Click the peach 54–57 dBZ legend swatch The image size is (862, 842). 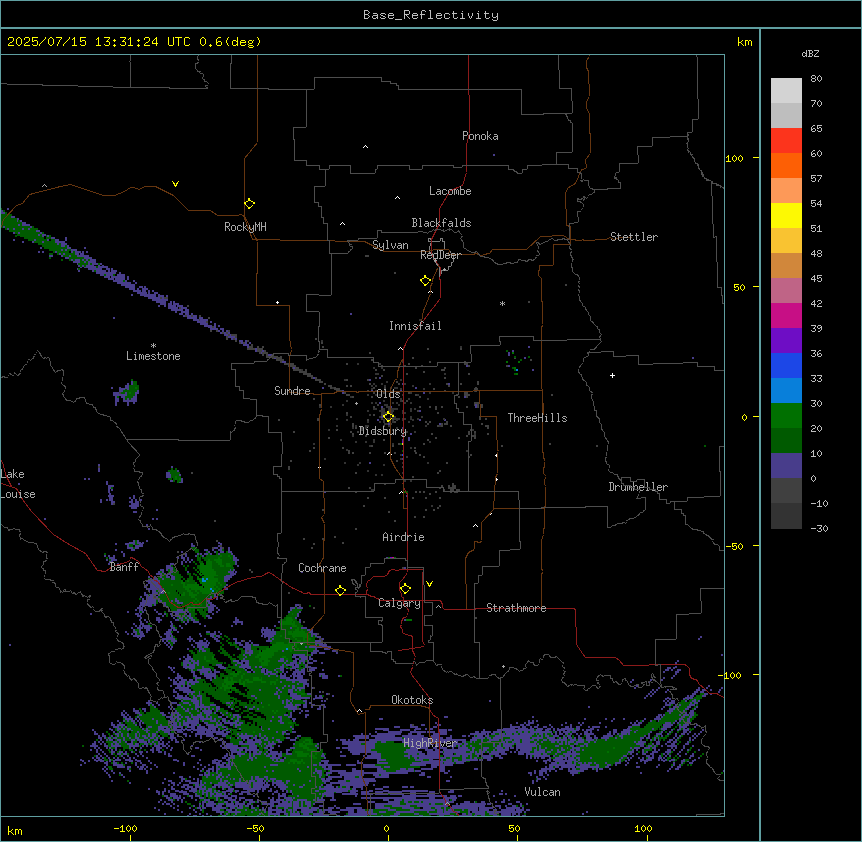pos(786,191)
